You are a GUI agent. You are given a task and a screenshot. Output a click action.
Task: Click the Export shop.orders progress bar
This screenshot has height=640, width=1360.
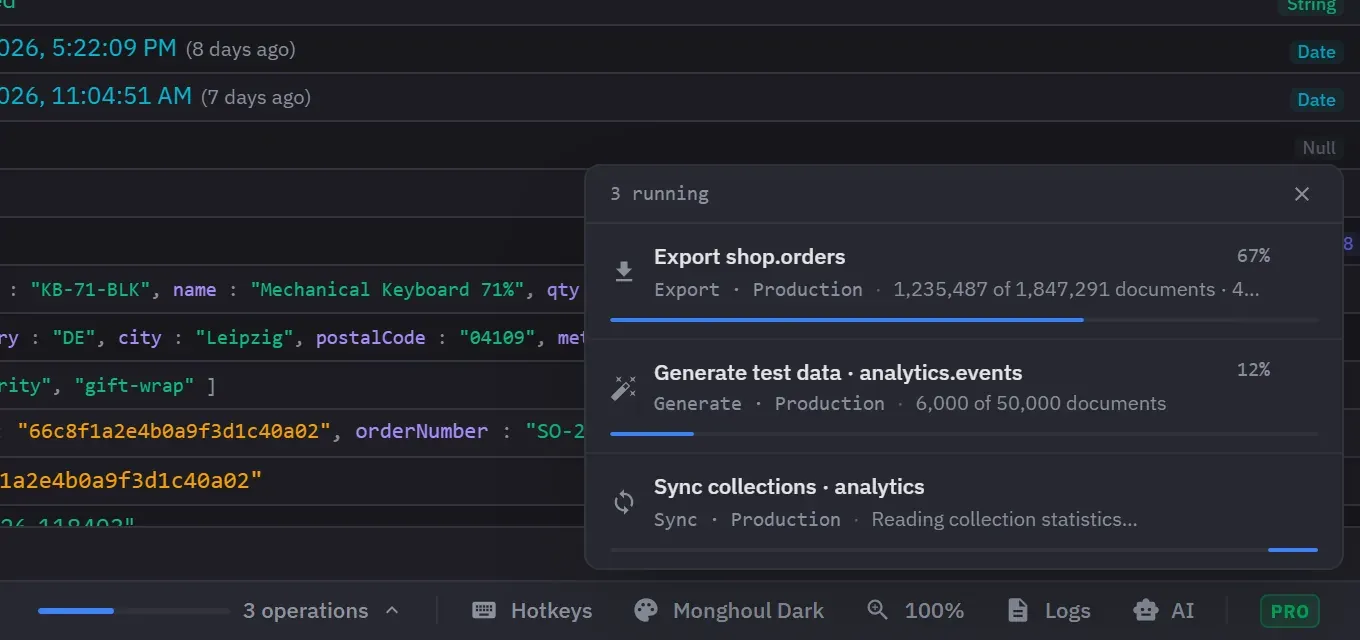click(x=964, y=320)
